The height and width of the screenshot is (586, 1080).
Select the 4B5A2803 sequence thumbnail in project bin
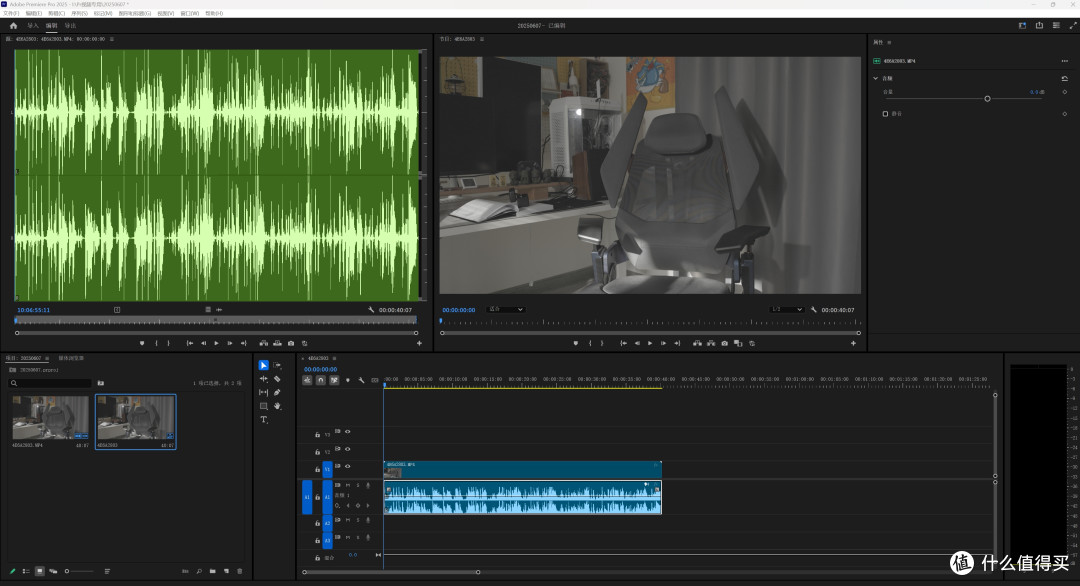pyautogui.click(x=136, y=421)
